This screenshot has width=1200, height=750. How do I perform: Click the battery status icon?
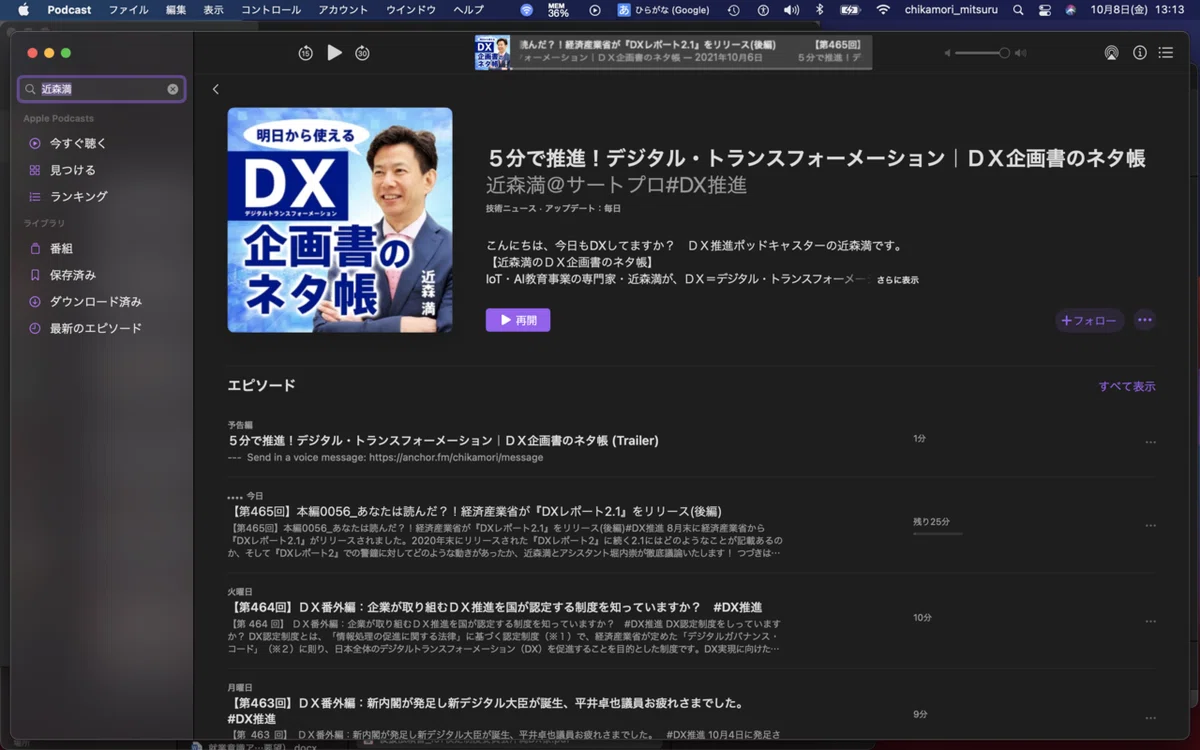point(850,10)
